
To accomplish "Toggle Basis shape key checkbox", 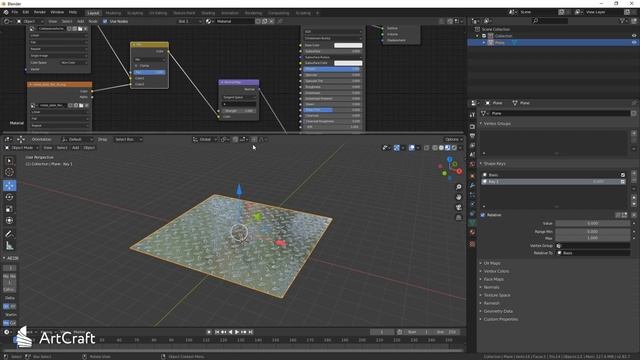I will (623, 175).
